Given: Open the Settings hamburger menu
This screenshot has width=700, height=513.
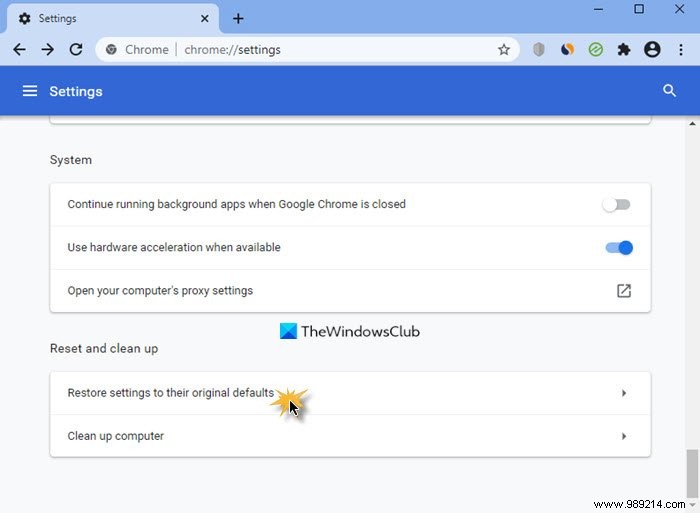Looking at the screenshot, I should tap(30, 91).
